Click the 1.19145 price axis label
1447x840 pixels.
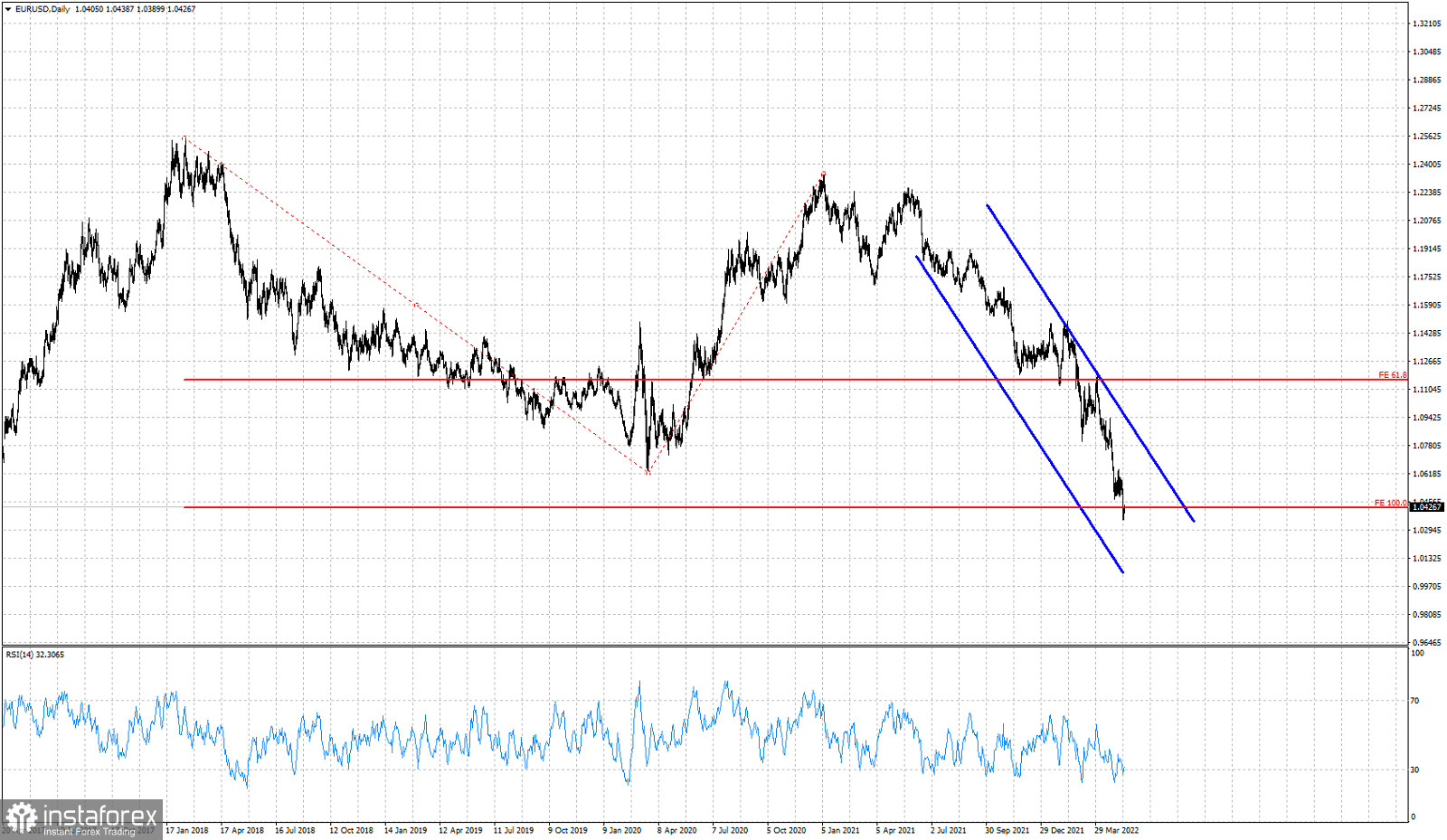coord(1427,249)
